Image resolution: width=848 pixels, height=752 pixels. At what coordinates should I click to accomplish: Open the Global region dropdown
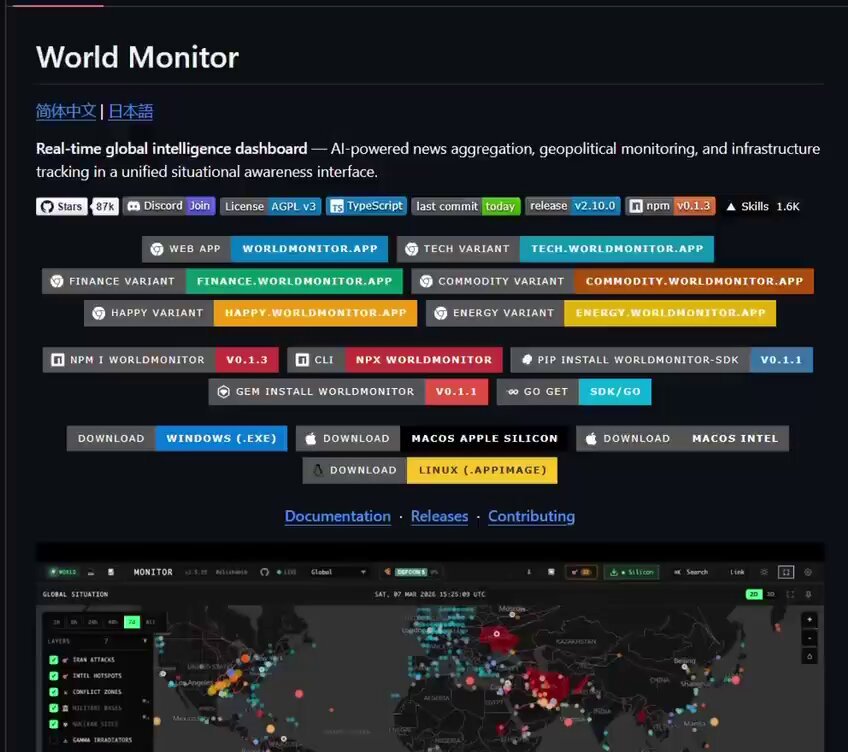pos(338,572)
